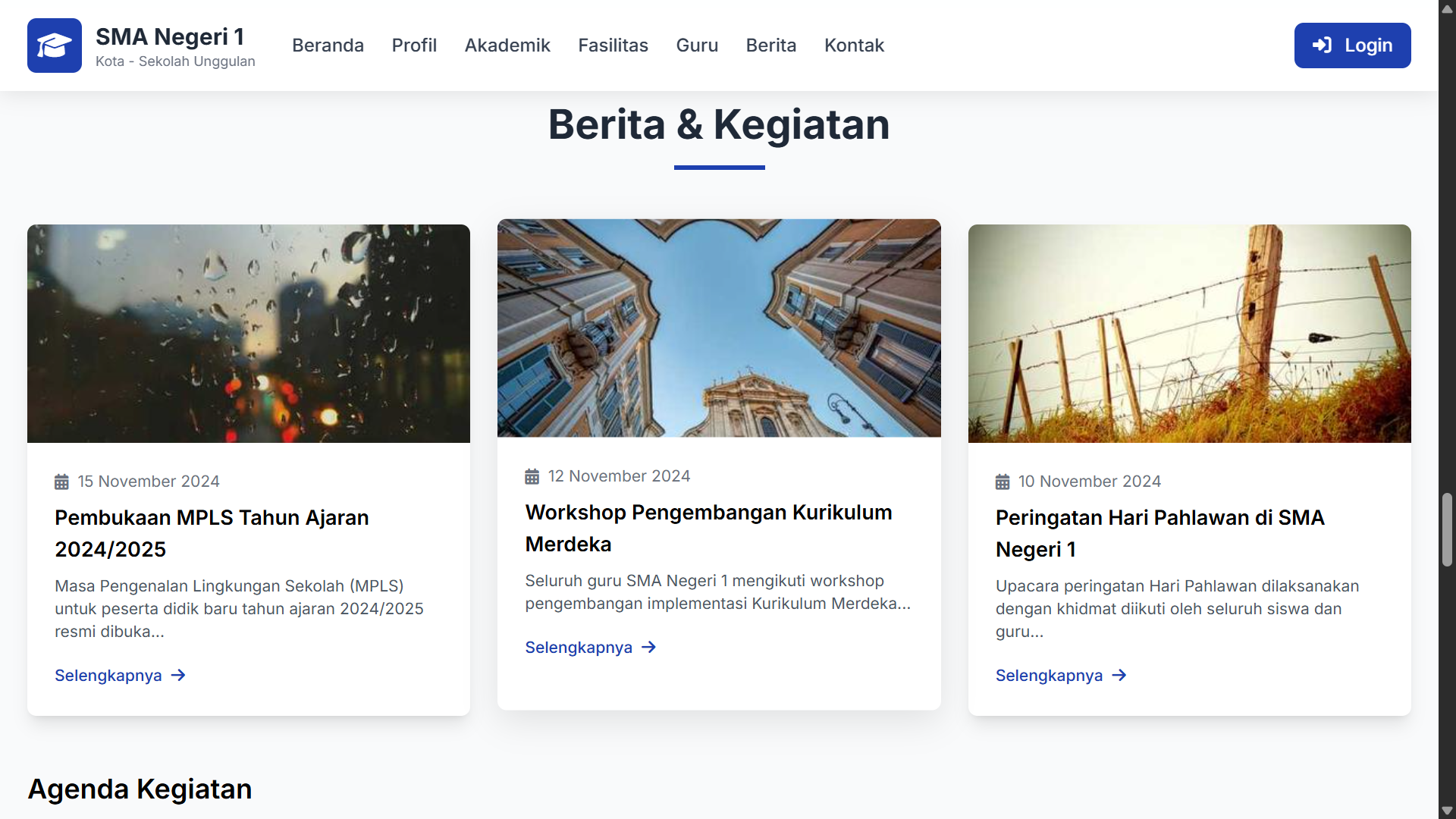This screenshot has width=1456, height=819.
Task: Open the rainy window thumbnail image
Action: tap(249, 334)
